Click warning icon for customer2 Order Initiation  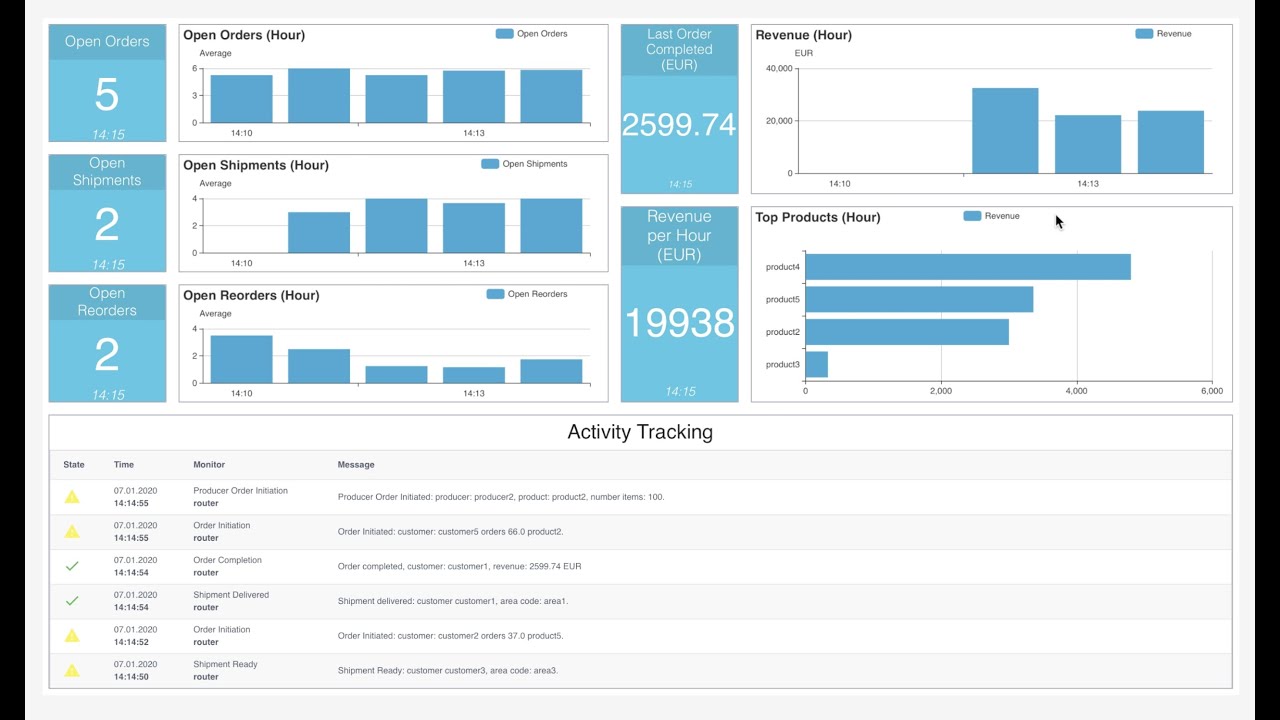click(72, 635)
